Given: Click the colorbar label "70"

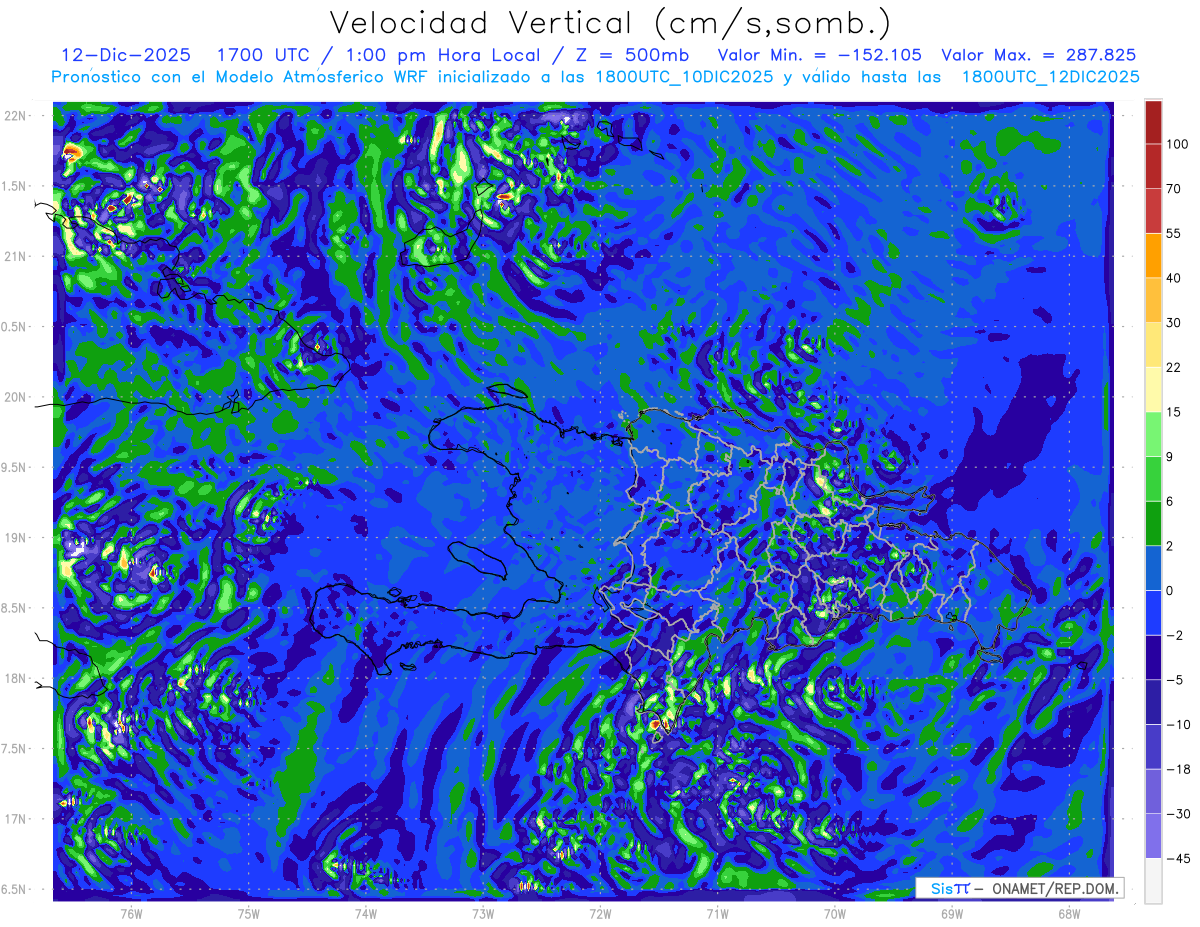Looking at the screenshot, I should click(x=1174, y=188).
